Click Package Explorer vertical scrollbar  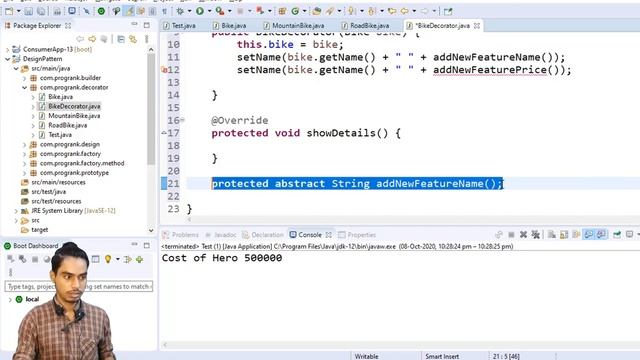pos(151,109)
